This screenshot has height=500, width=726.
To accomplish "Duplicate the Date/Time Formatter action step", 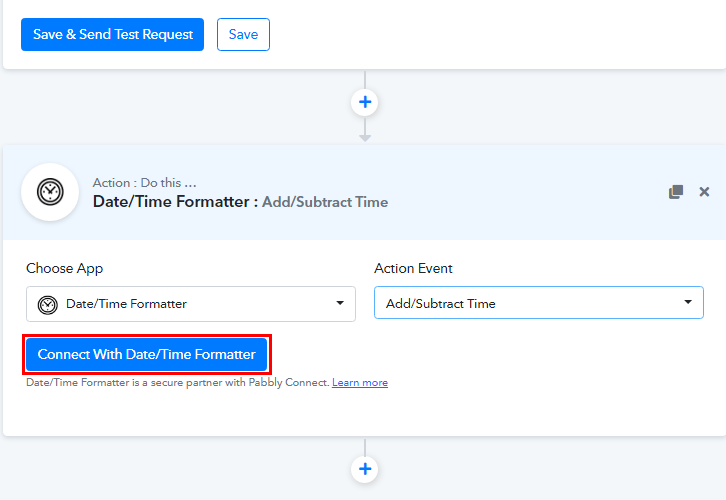I will (x=676, y=192).
